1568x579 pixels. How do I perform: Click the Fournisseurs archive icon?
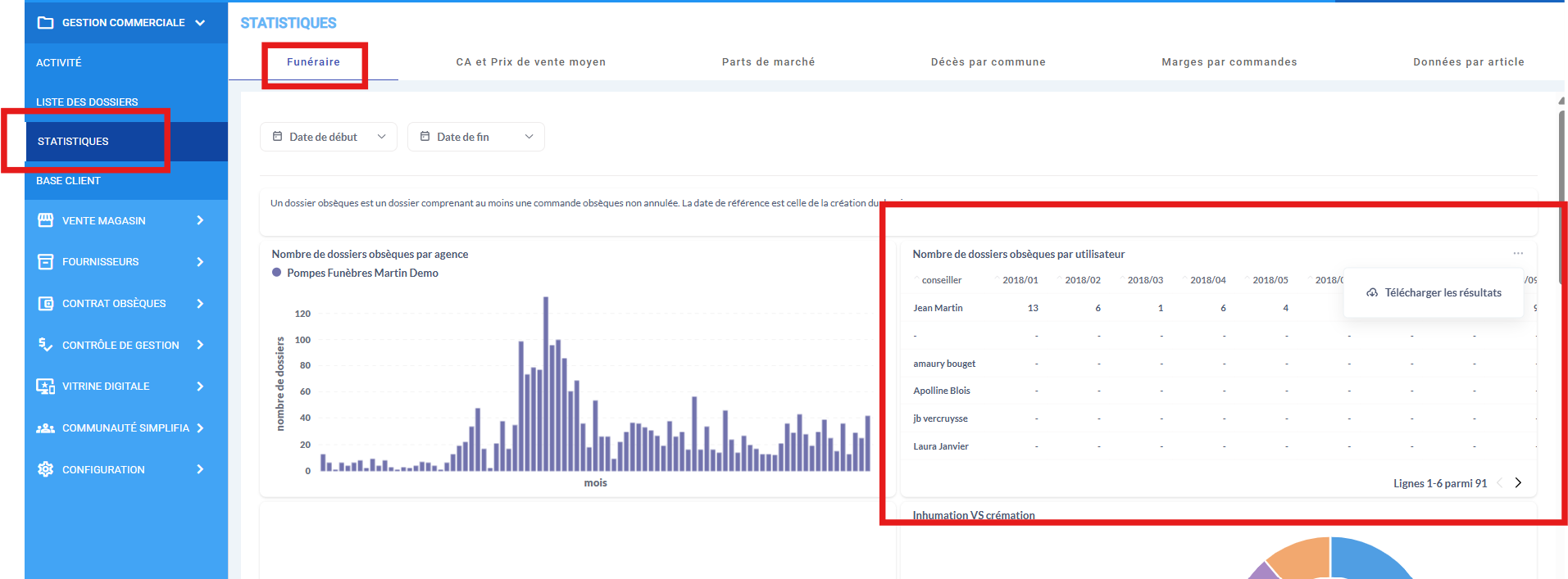pos(46,262)
